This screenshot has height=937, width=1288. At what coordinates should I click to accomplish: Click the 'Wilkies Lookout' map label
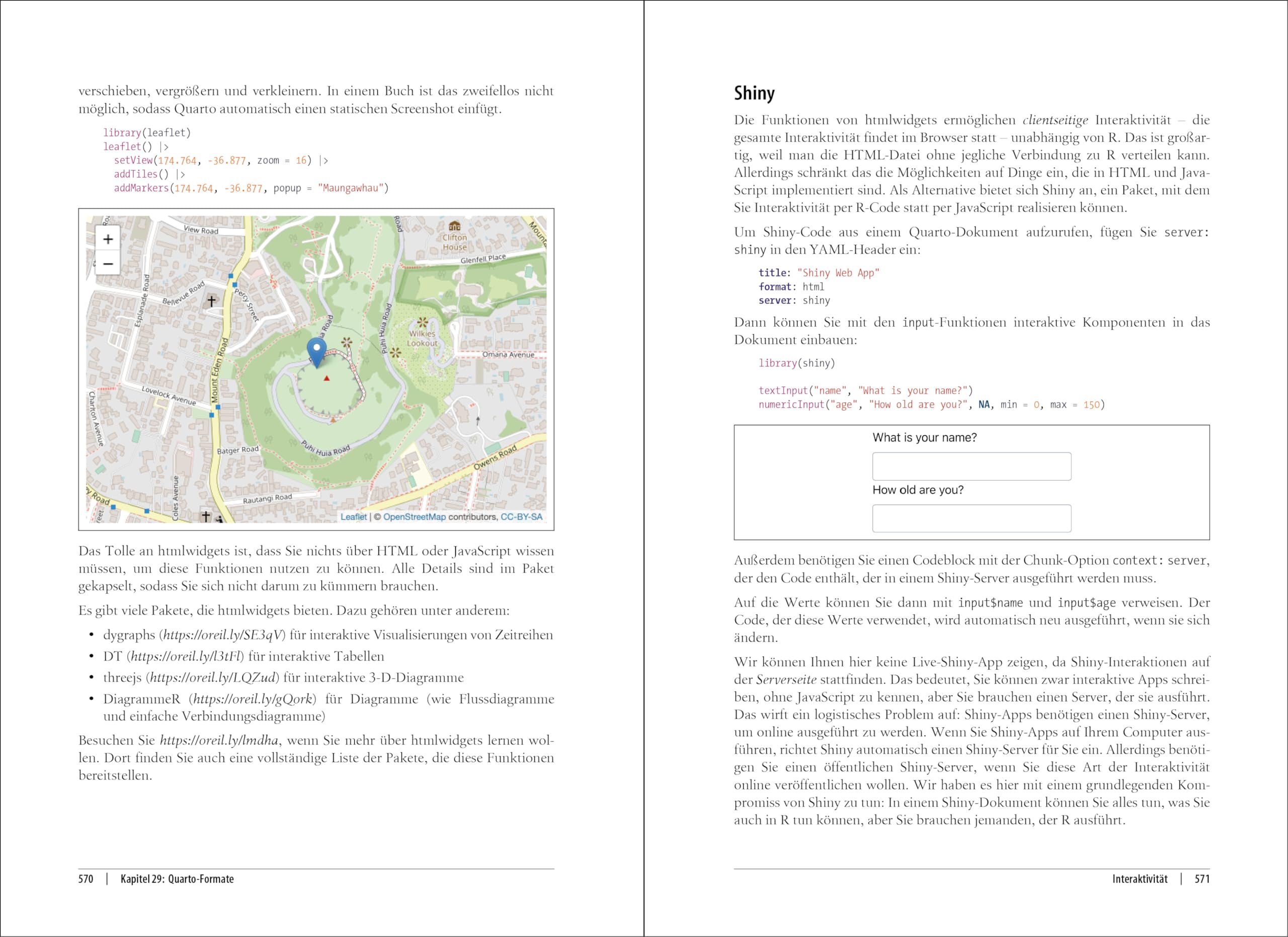(423, 339)
